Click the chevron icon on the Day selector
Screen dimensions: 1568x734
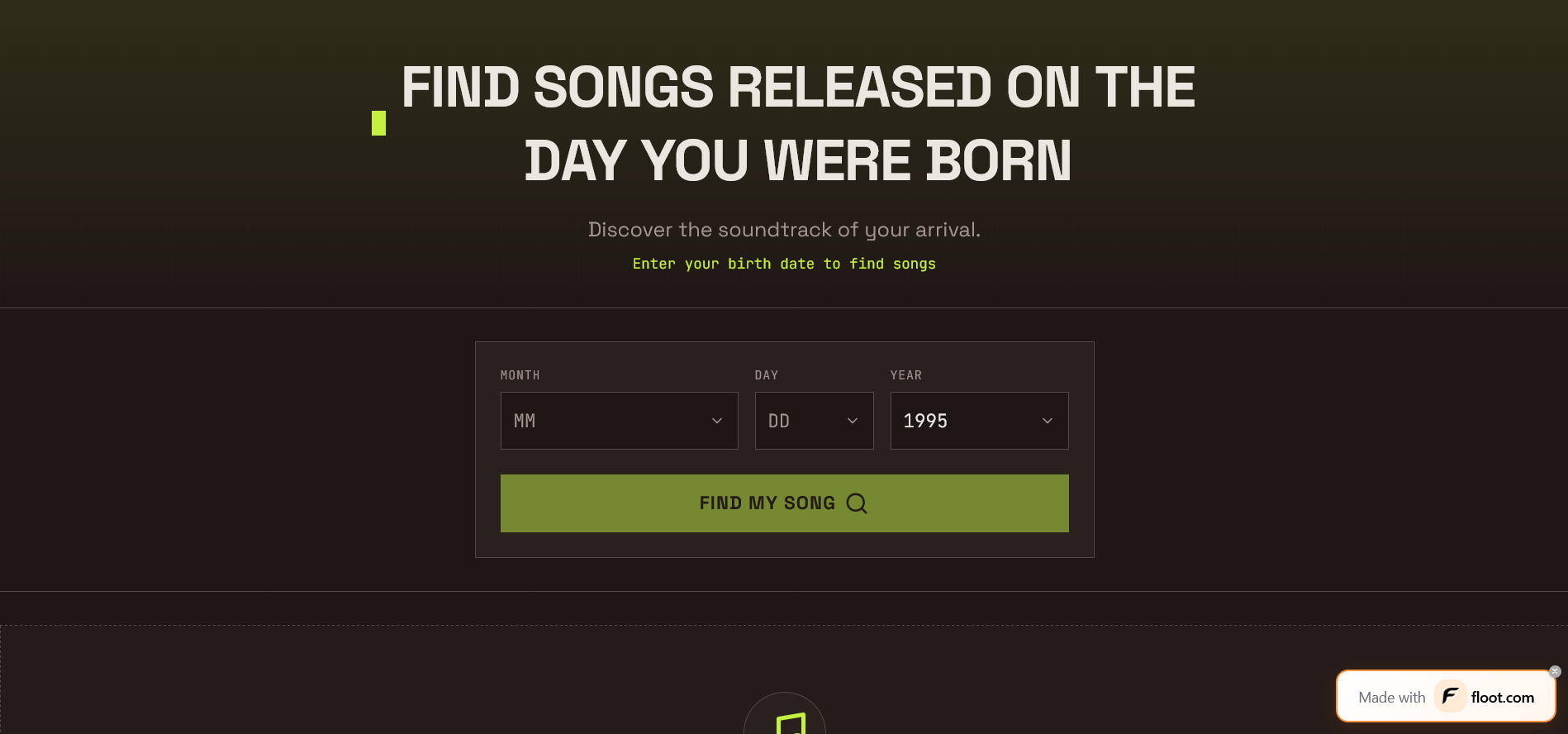coord(852,421)
